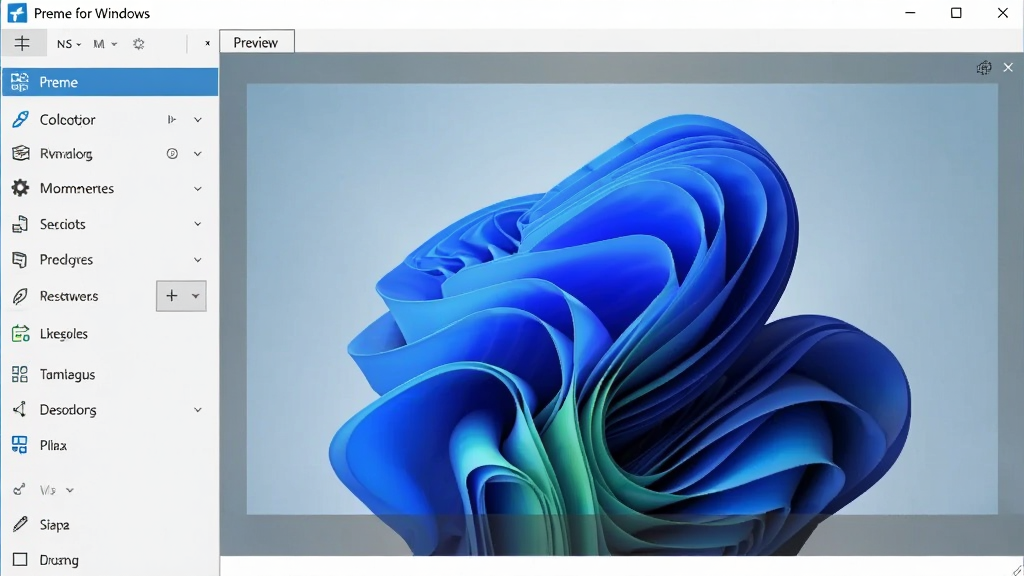Click the Preme icon in the sidebar
The width and height of the screenshot is (1024, 576).
tap(20, 82)
